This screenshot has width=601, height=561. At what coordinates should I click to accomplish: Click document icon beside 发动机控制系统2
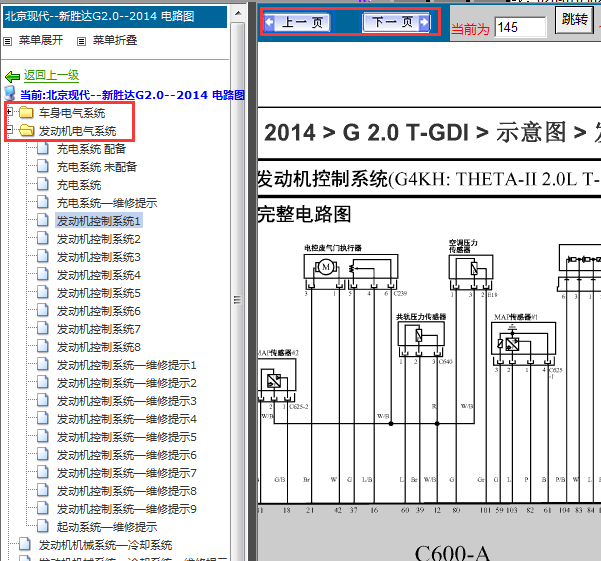(43, 238)
